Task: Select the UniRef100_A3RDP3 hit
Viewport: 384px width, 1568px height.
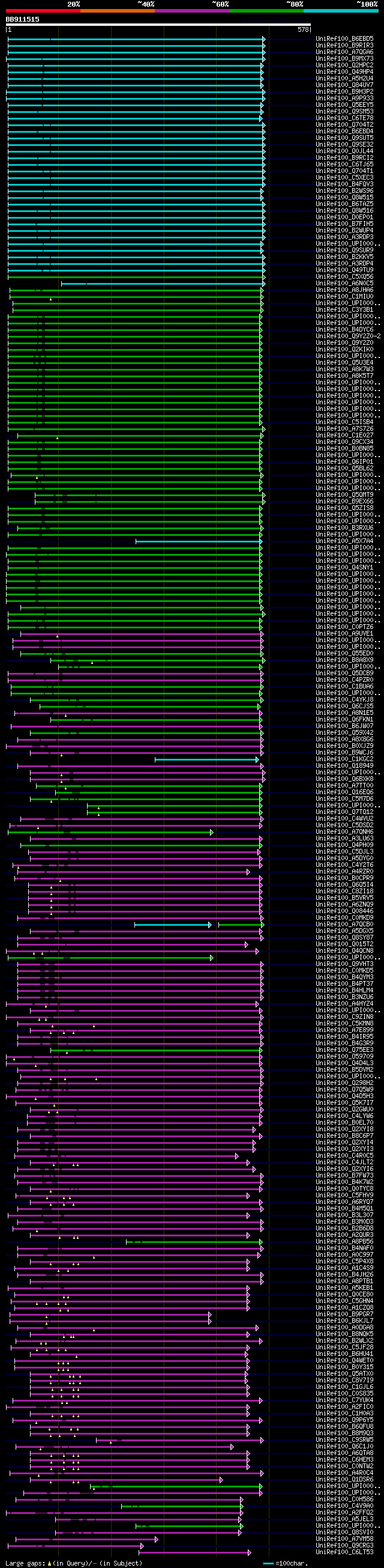Action: point(344,237)
